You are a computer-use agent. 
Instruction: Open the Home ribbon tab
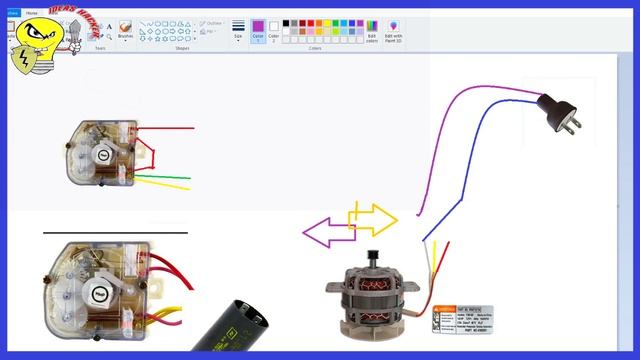click(31, 13)
